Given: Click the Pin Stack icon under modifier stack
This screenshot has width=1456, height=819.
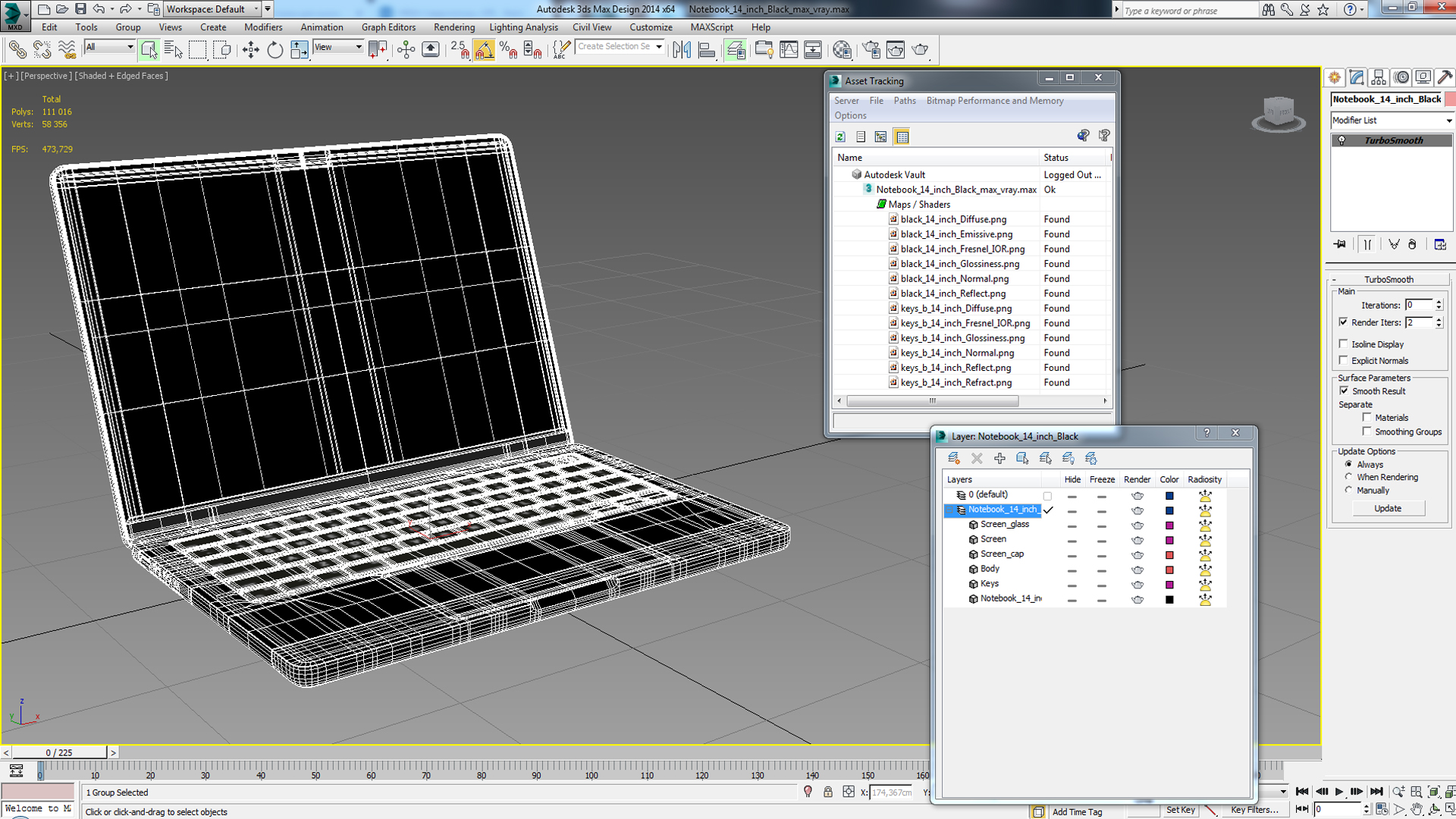Looking at the screenshot, I should pos(1340,244).
